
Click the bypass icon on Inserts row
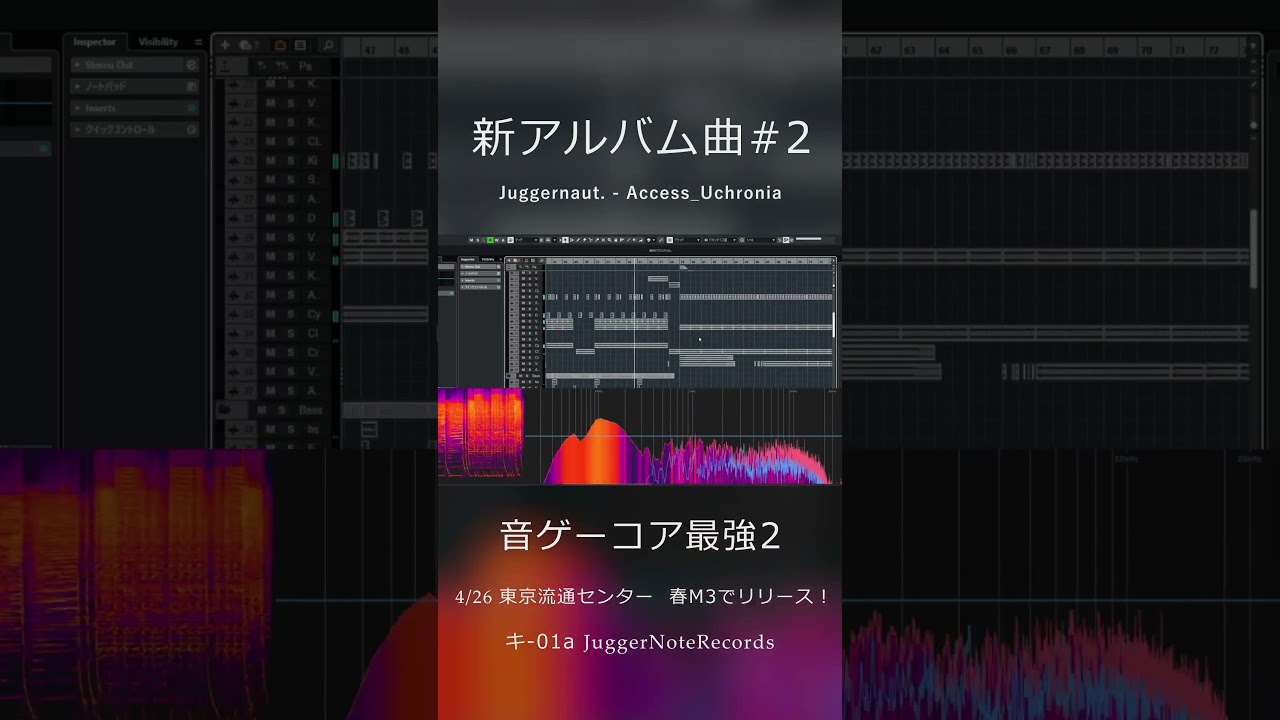[191, 108]
